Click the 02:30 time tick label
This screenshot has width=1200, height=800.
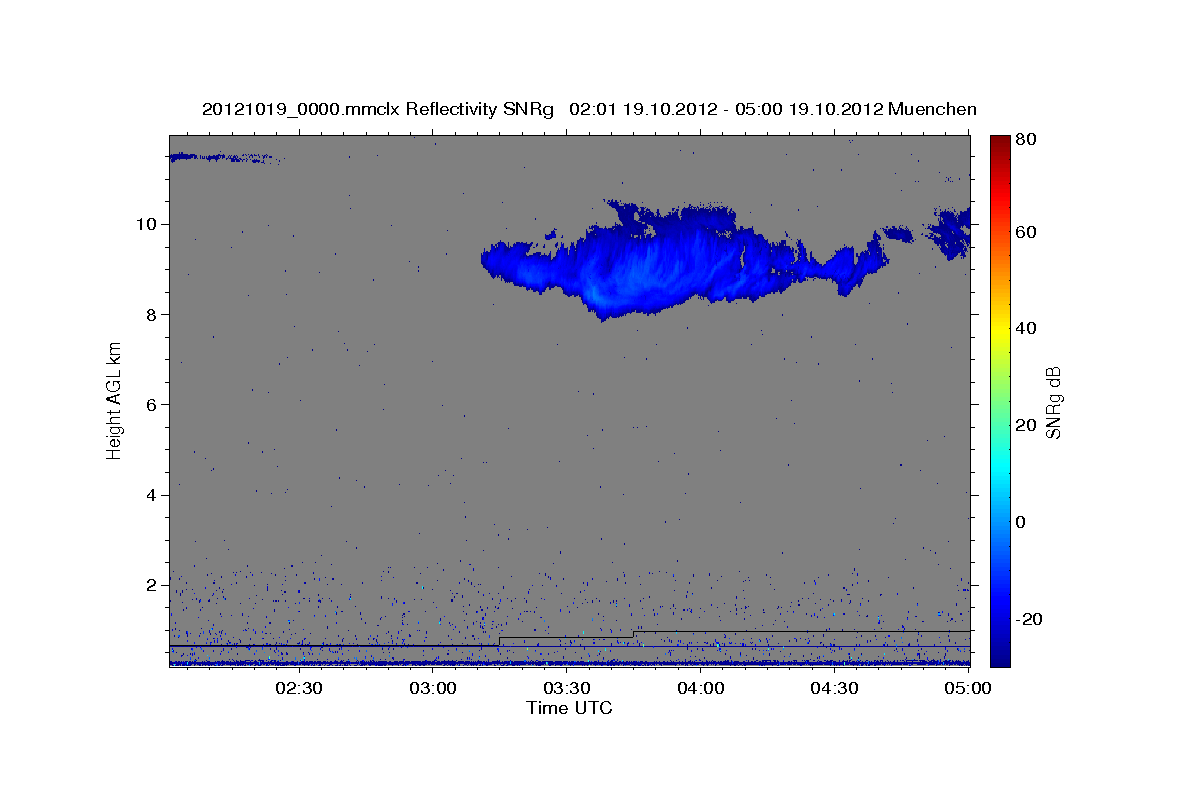298,688
